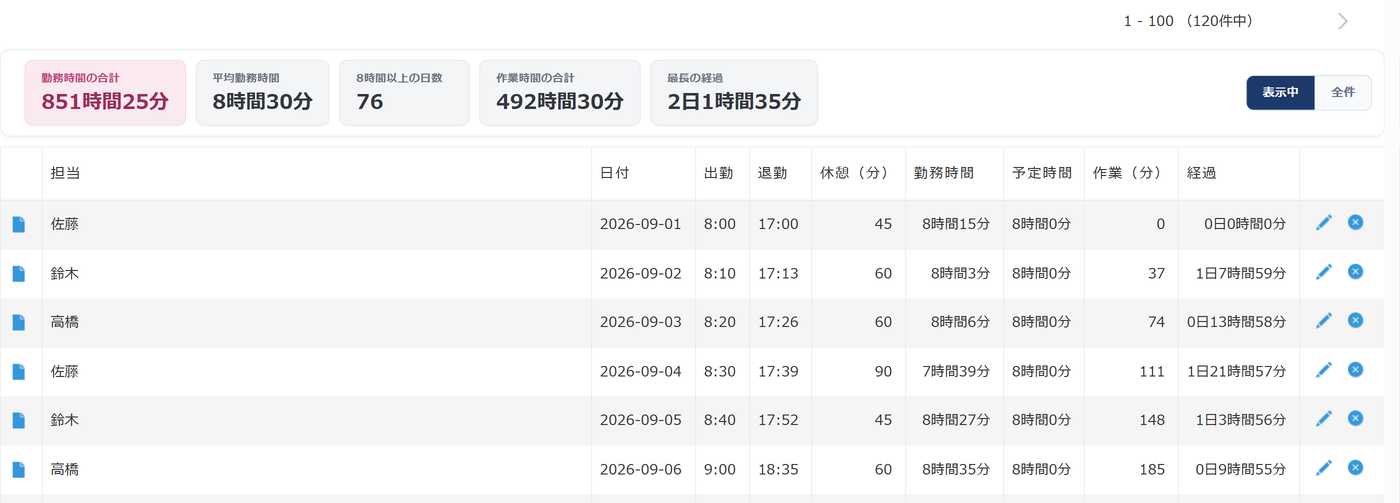Click the 退勤 time 18:35
1400x503 pixels.
click(x=778, y=469)
